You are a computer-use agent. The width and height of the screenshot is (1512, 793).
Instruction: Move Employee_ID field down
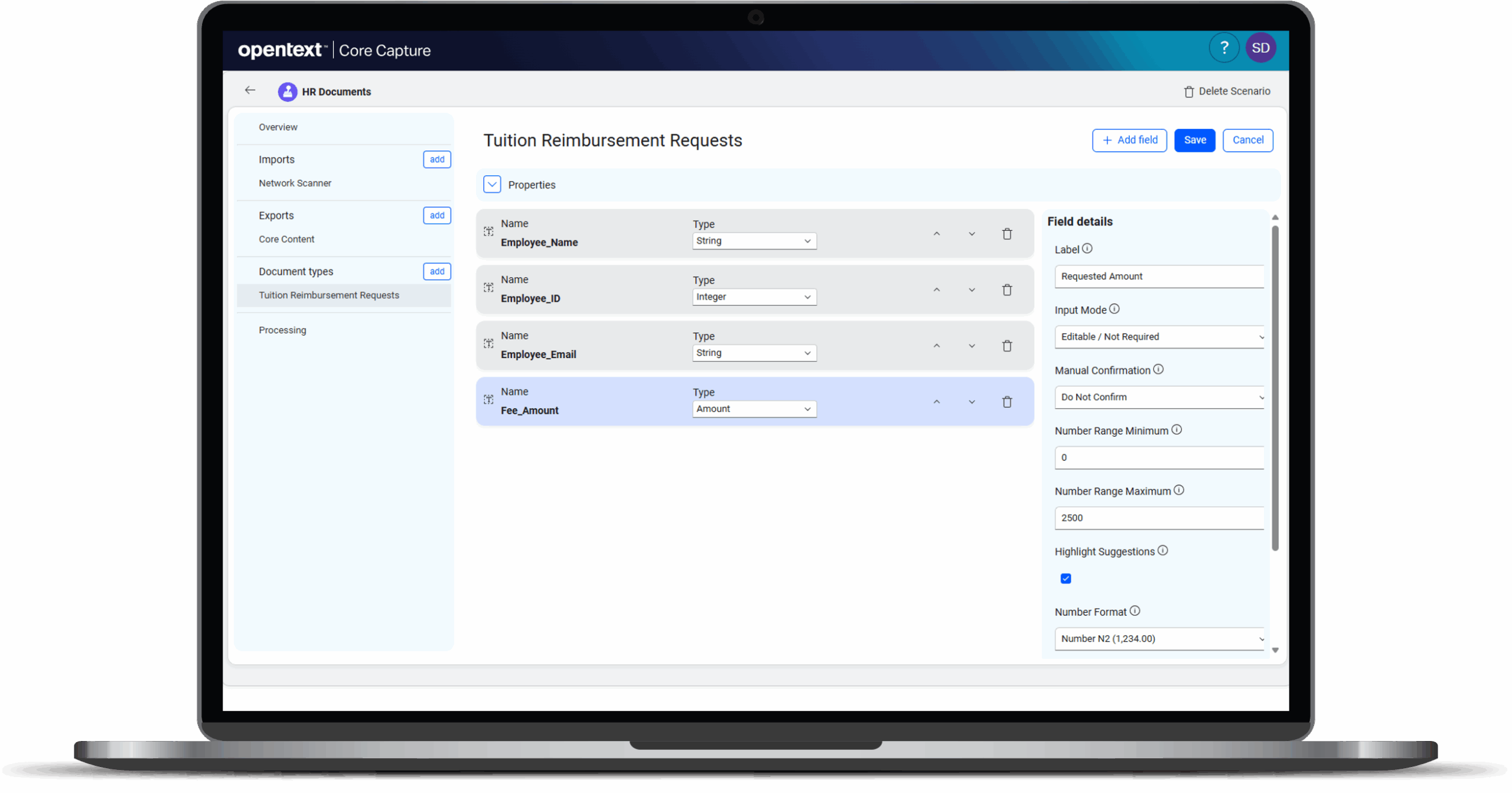coord(972,290)
